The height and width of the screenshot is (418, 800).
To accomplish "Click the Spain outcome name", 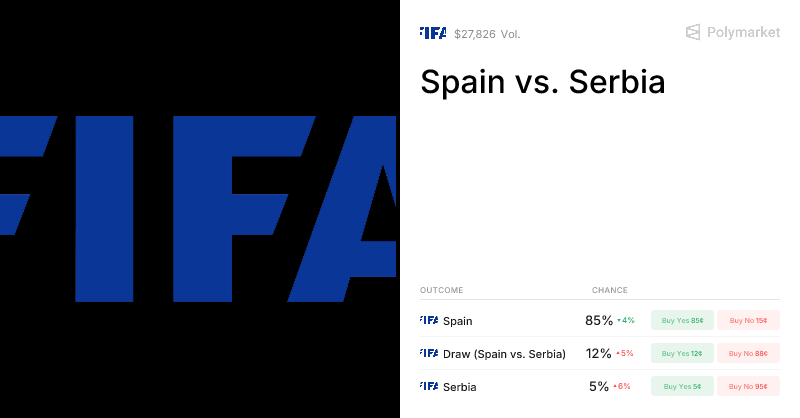I will pyautogui.click(x=458, y=321).
